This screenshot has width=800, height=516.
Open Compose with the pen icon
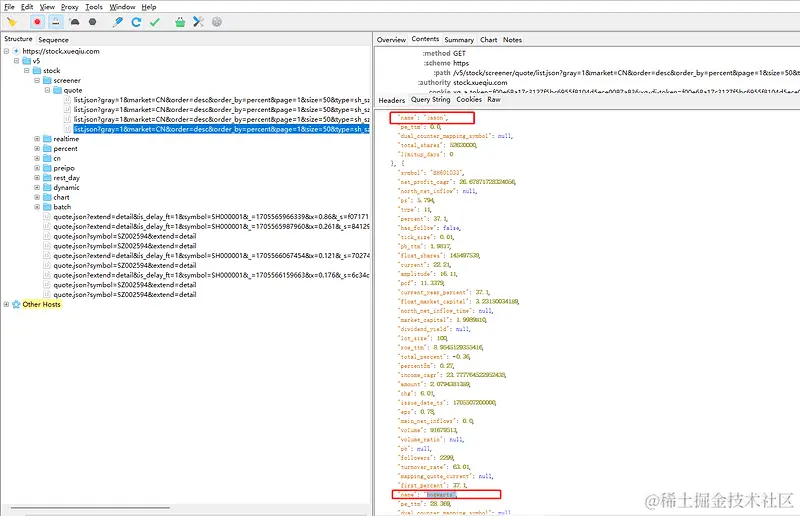pyautogui.click(x=118, y=22)
